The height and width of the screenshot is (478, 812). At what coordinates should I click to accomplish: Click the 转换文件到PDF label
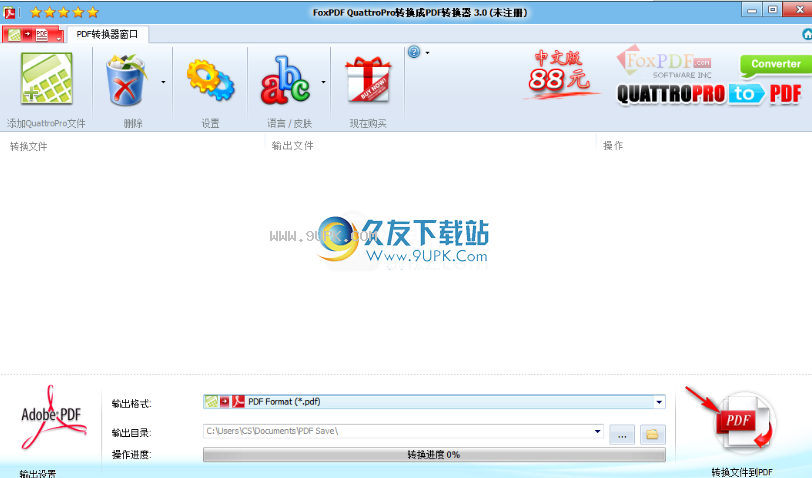coord(742,472)
